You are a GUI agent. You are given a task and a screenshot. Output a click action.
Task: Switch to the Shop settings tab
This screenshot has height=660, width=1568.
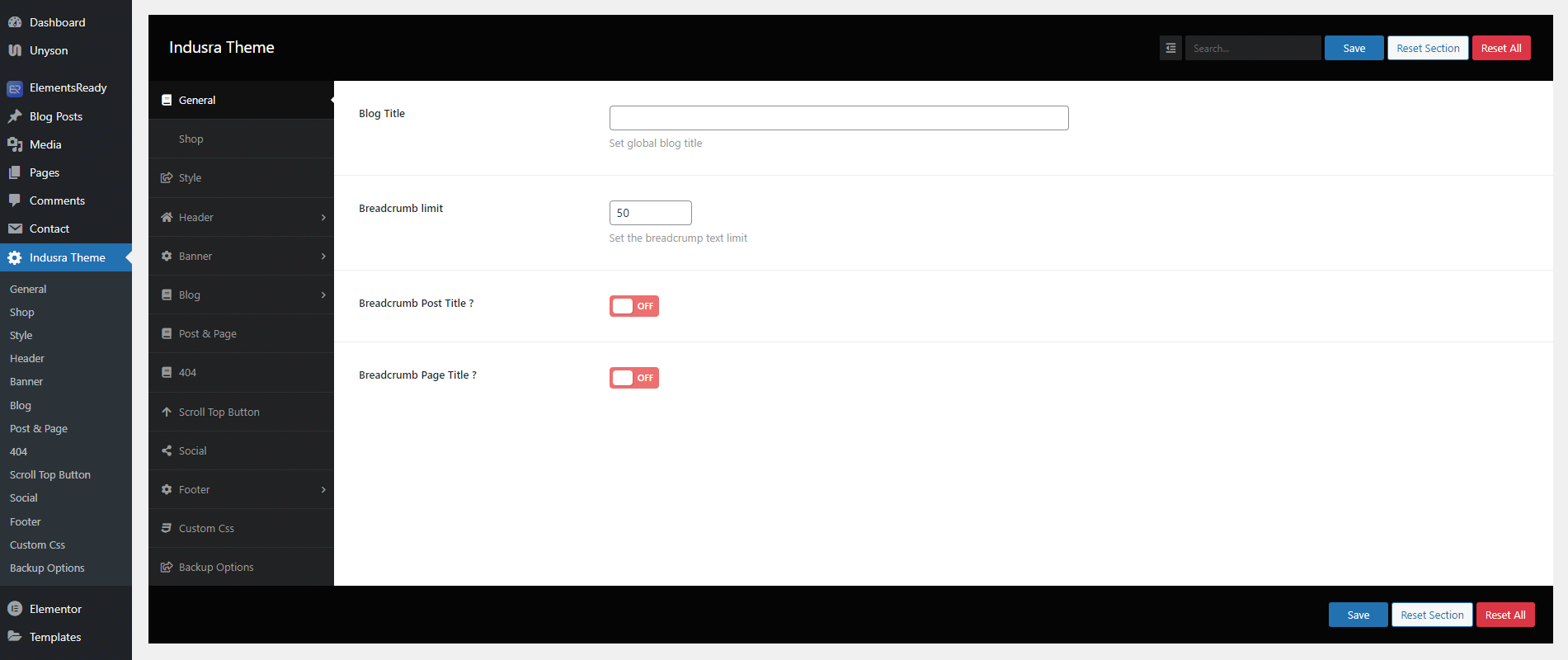(x=191, y=139)
